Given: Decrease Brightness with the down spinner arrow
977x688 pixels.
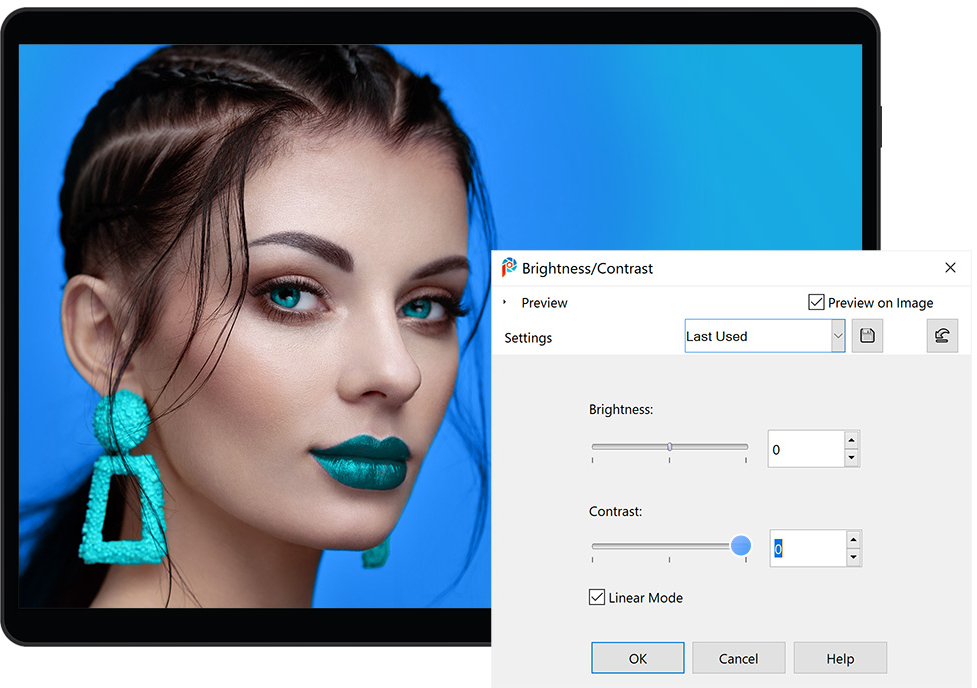Looking at the screenshot, I should click(x=852, y=457).
